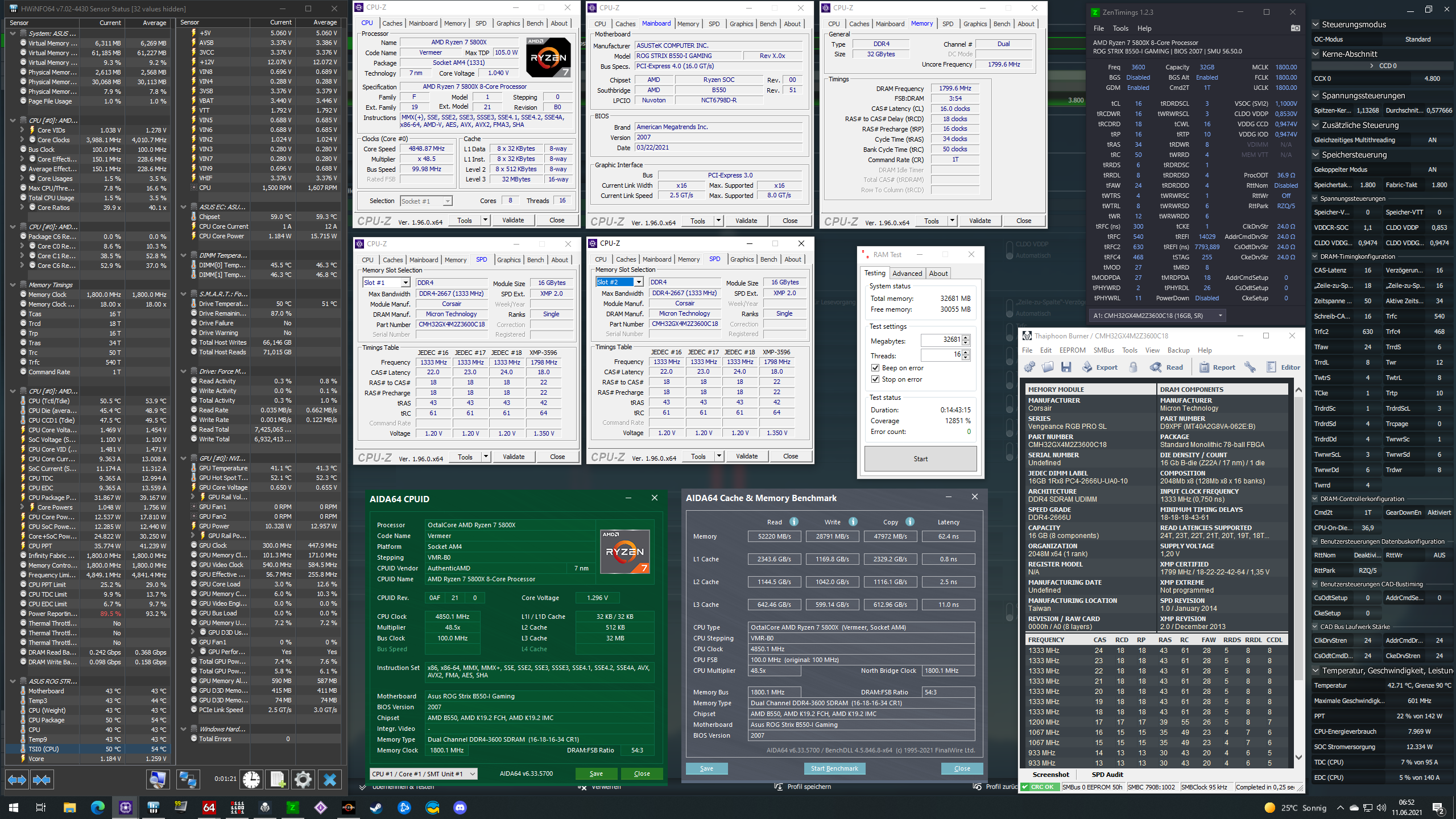Click Validate in CPU-Z Mainboard window
Image resolution: width=1456 pixels, height=819 pixels.
click(x=746, y=221)
